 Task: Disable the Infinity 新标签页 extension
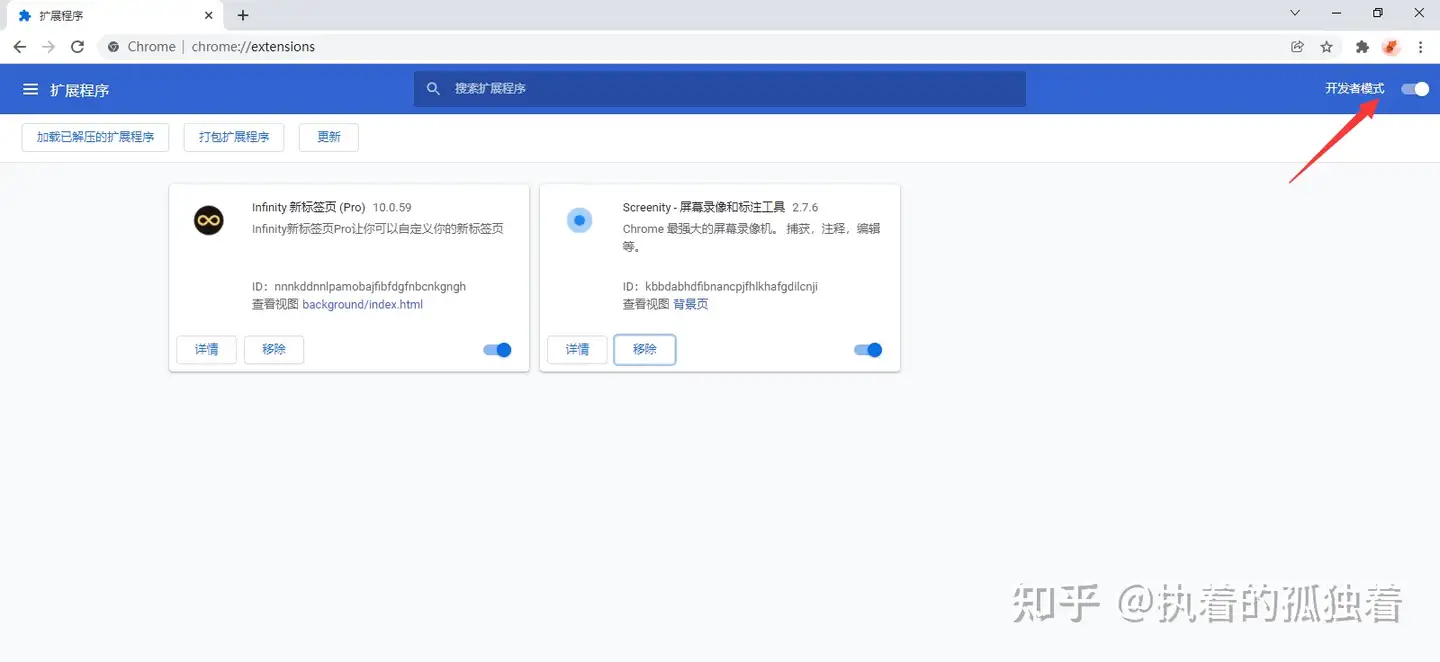(497, 350)
